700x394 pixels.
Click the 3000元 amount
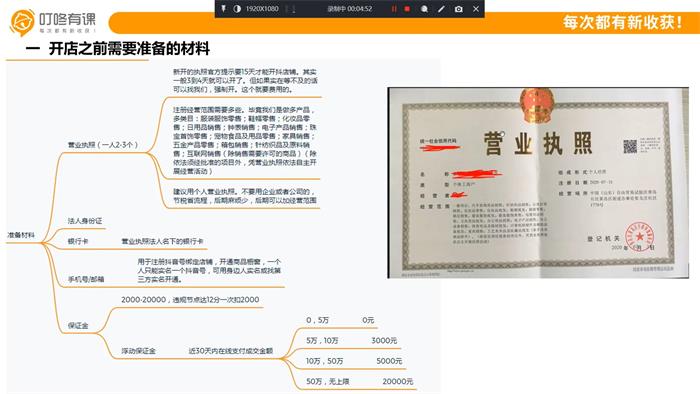[x=384, y=340]
